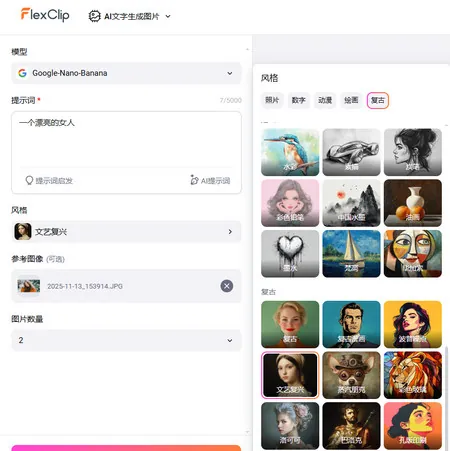The image size is (450, 451).
Task: Choose the 蒸汽朋克 dog style thumbnail
Action: click(x=351, y=375)
